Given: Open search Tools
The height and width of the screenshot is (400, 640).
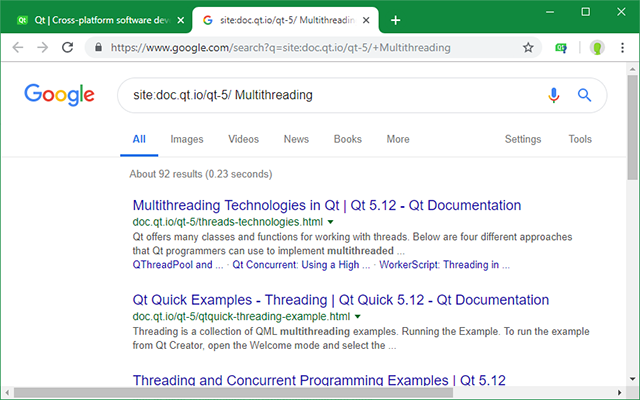Looking at the screenshot, I should (x=580, y=139).
